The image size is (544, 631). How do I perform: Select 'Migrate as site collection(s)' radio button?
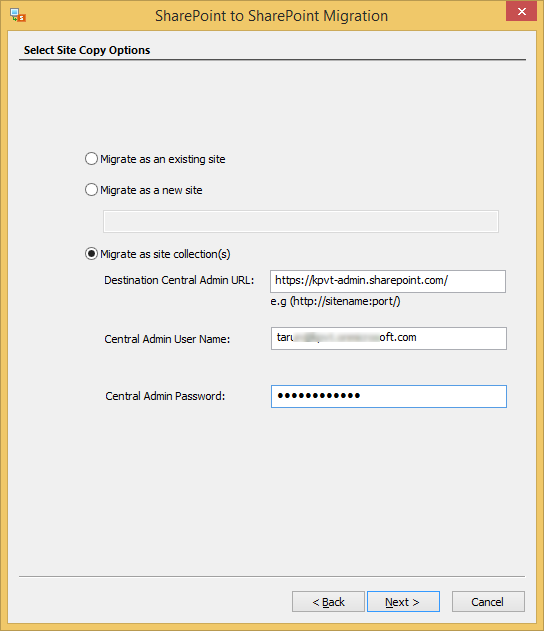[x=91, y=254]
